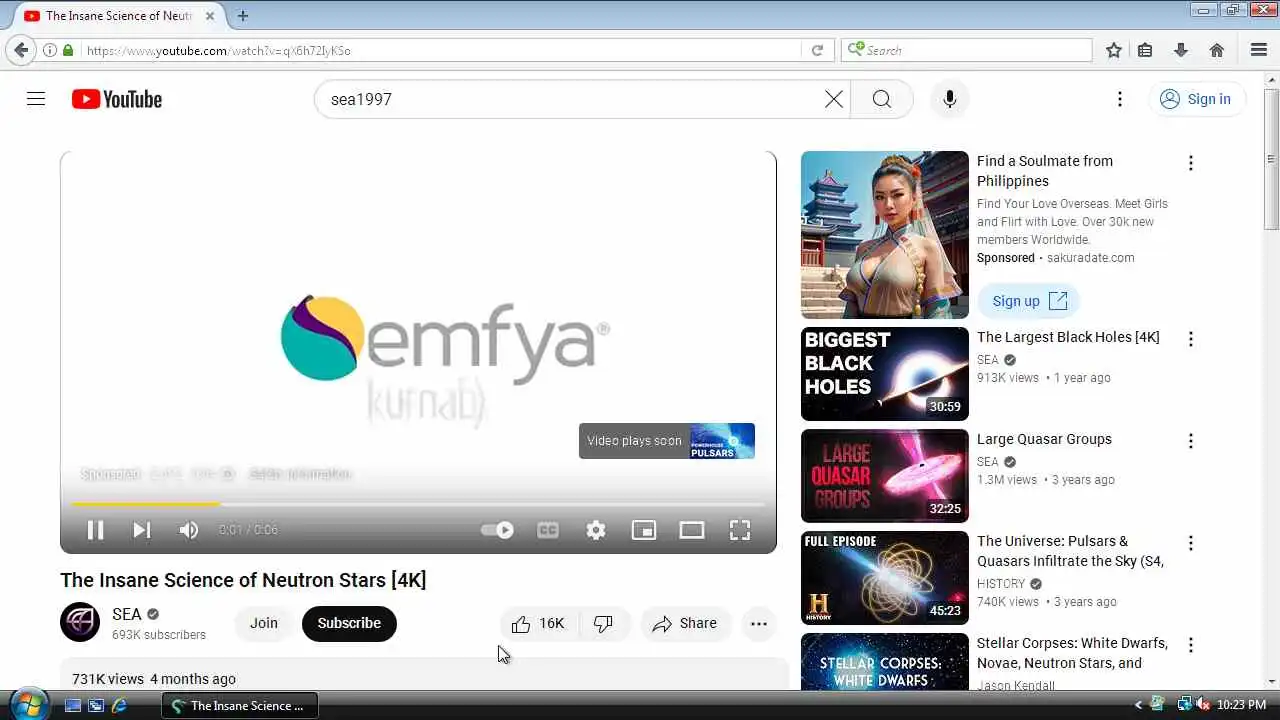This screenshot has height=720, width=1280.
Task: Open a new browser tab
Action: [x=243, y=16]
